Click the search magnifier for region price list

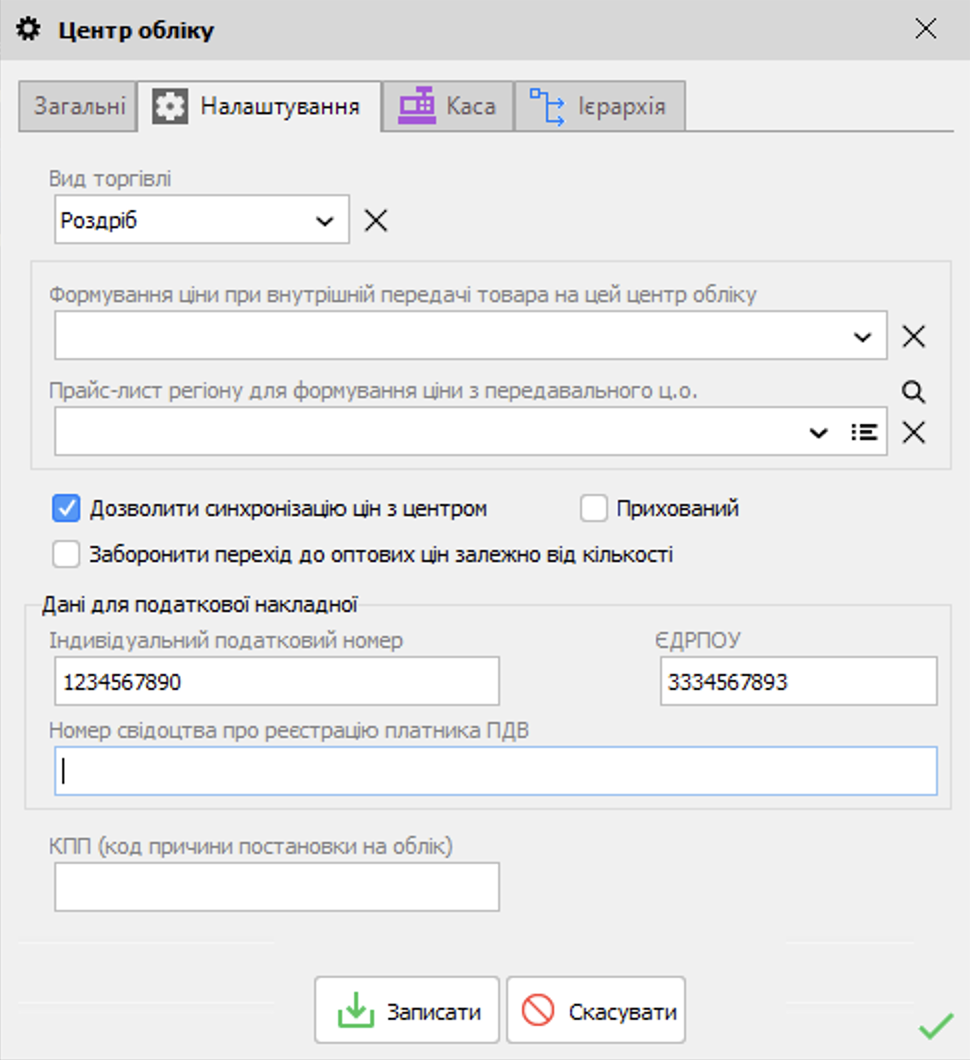click(x=912, y=392)
